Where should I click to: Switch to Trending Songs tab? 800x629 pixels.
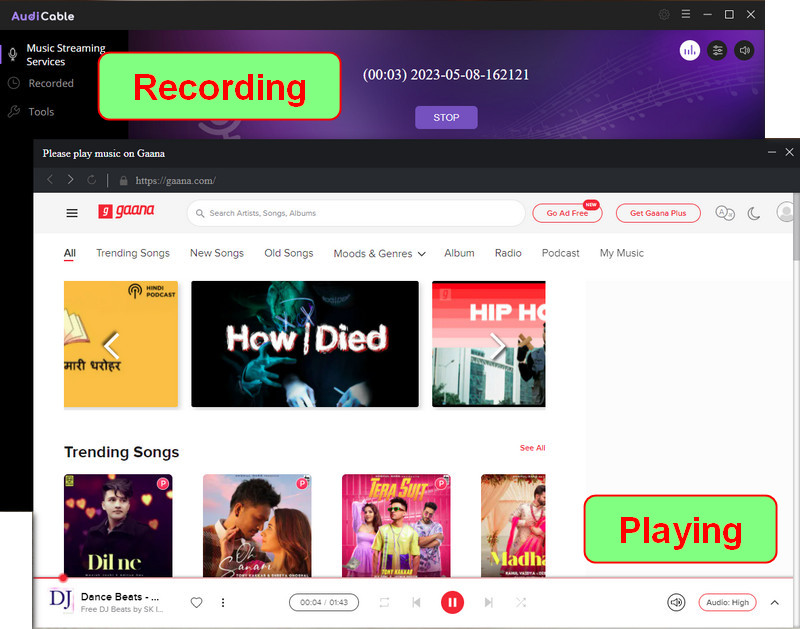[133, 253]
